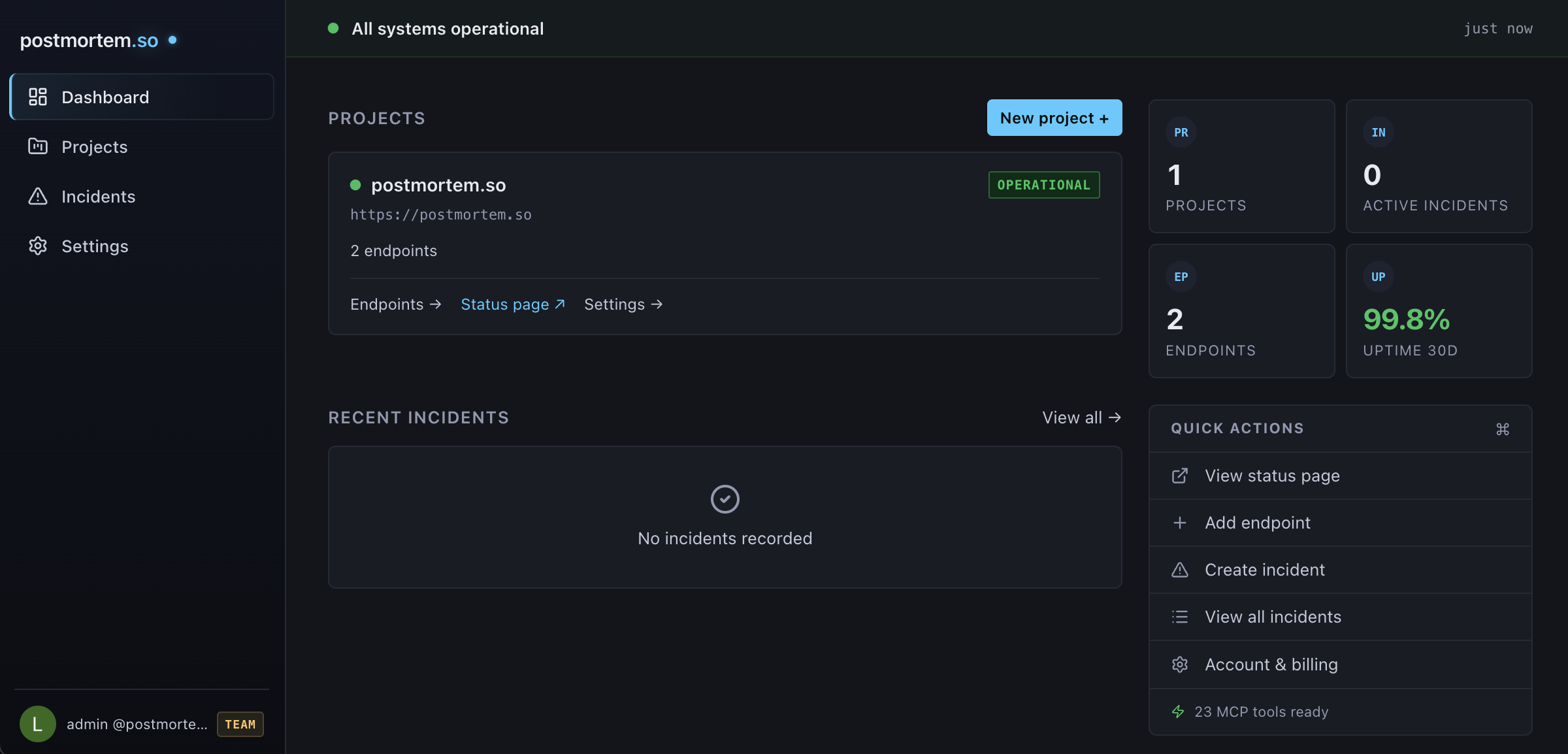Click View all next to Recent Incidents

[1081, 418]
